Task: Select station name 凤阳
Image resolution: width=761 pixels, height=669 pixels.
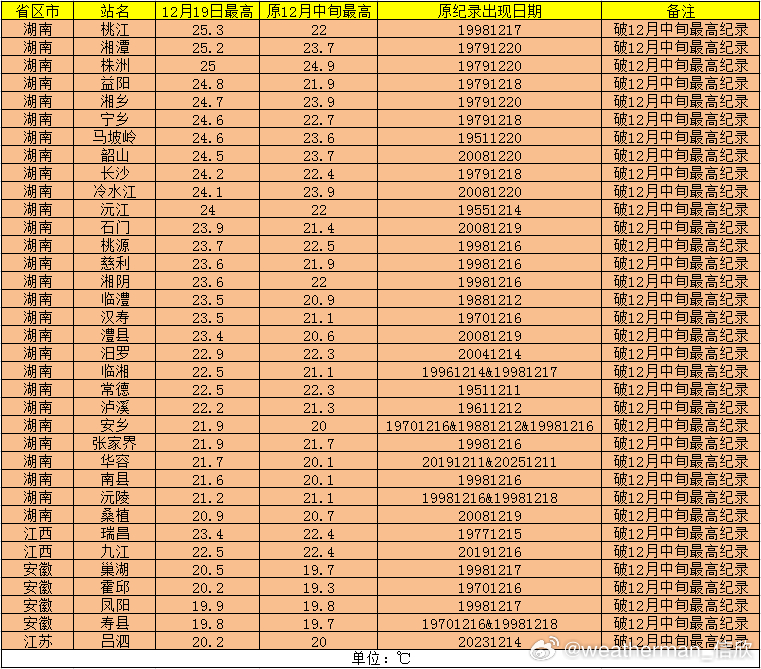Action: point(115,605)
